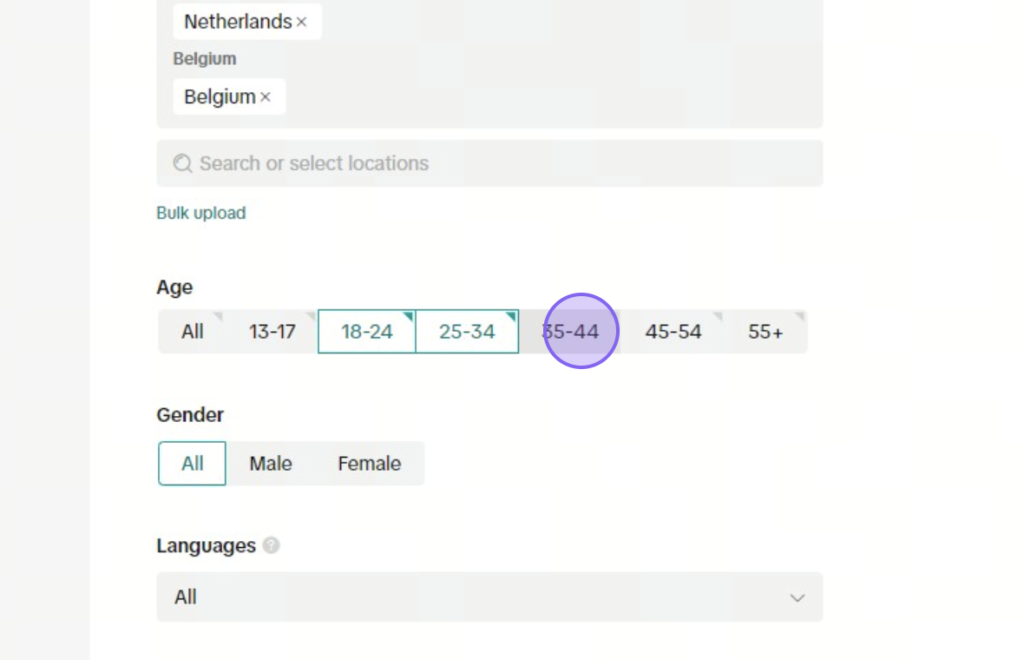The image size is (1024, 660).
Task: Deselect the 25-34 age range
Action: pos(467,332)
